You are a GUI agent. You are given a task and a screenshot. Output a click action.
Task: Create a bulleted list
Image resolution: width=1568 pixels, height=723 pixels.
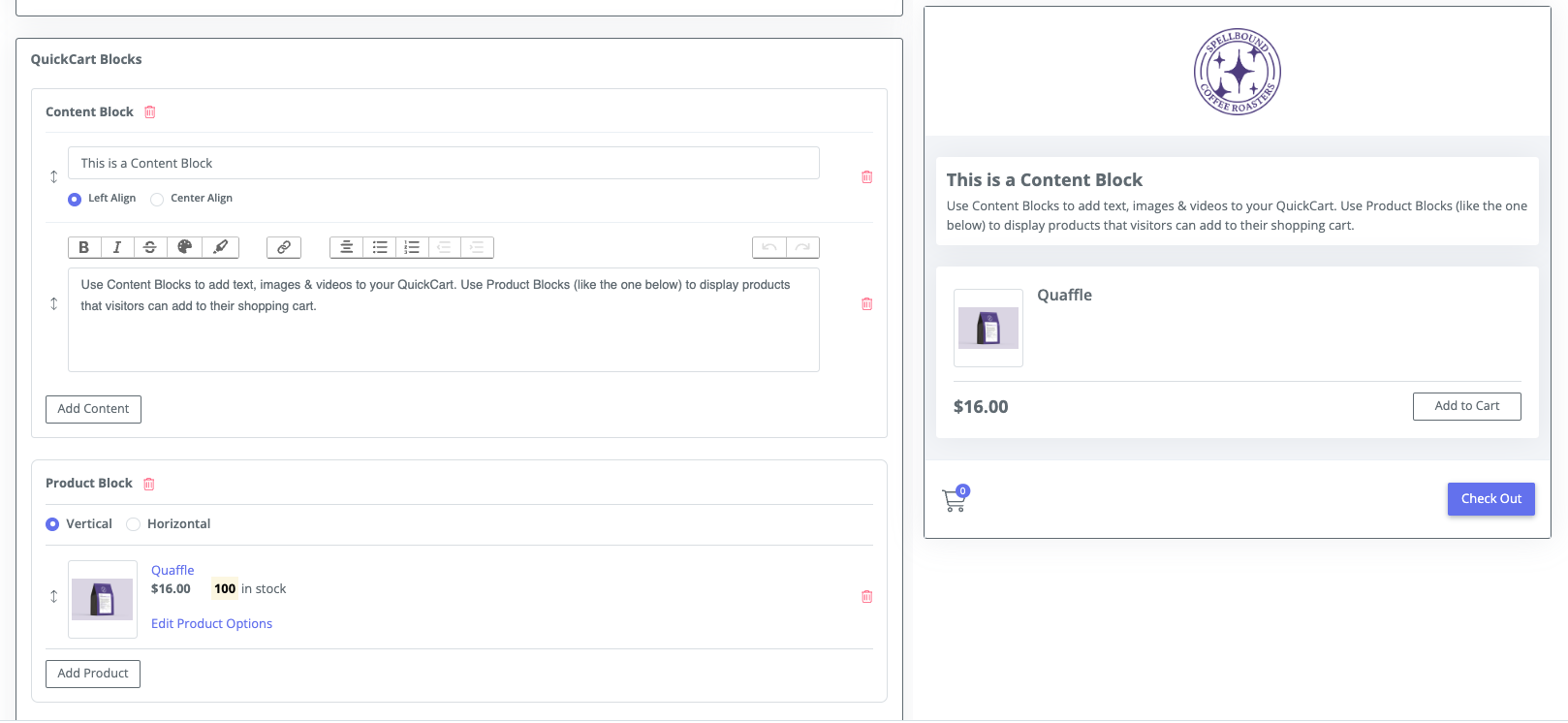(x=380, y=247)
